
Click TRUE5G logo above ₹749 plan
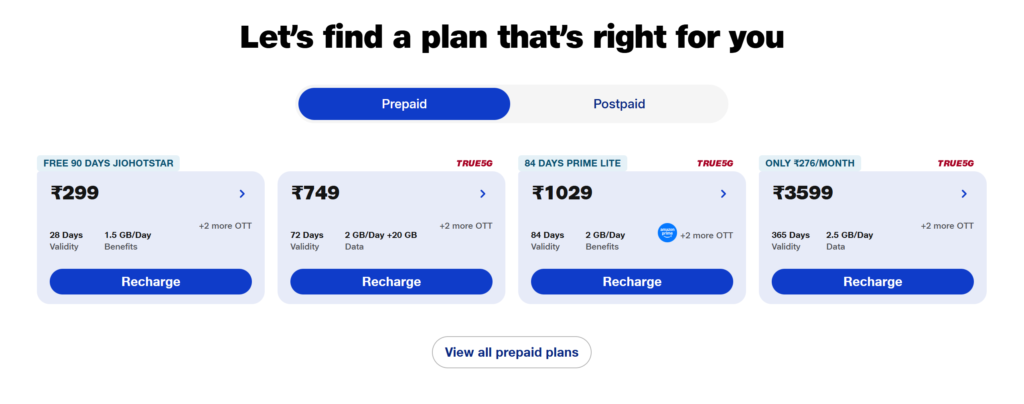tap(475, 164)
